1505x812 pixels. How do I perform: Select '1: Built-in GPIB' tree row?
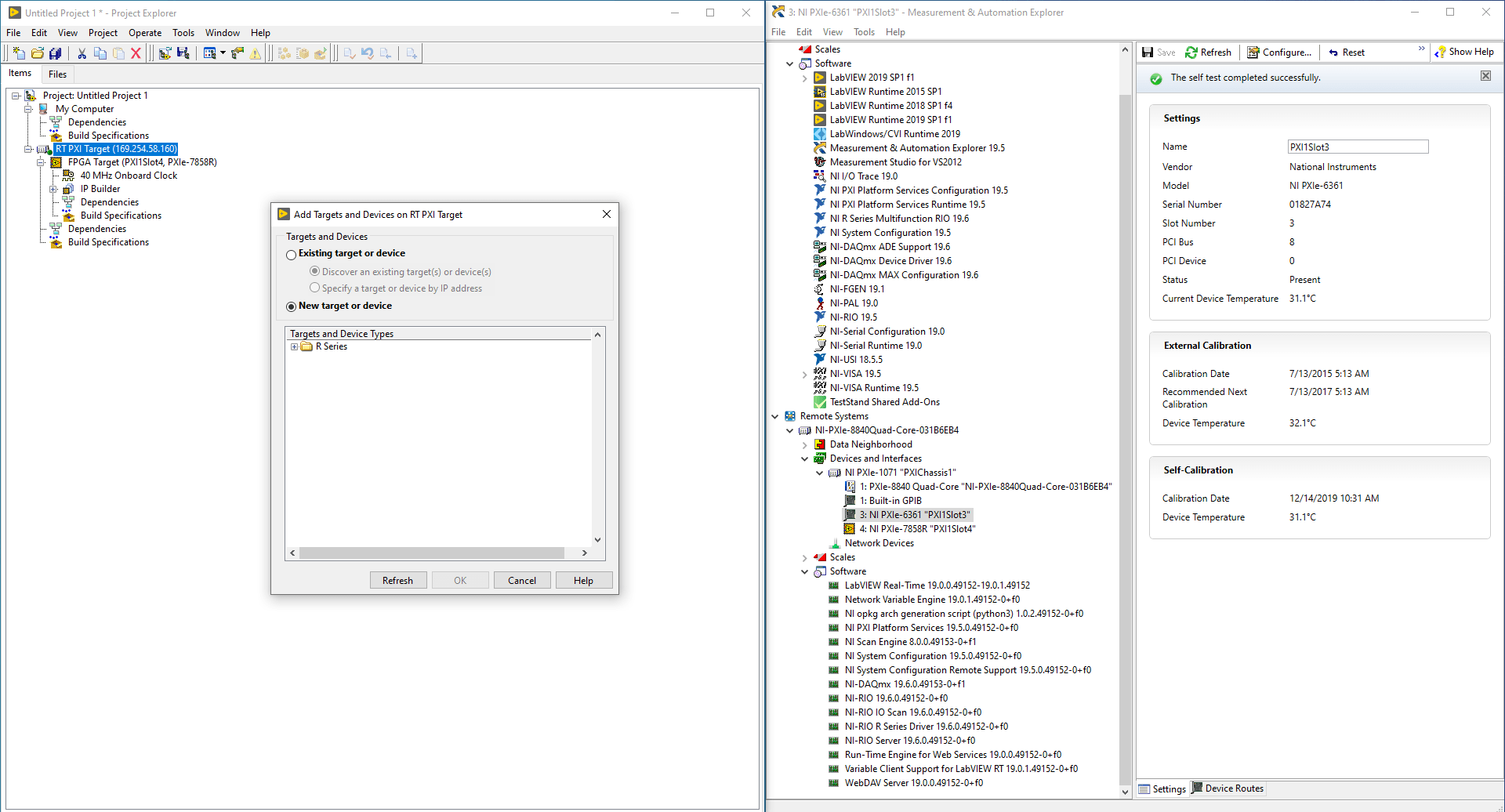pos(883,501)
